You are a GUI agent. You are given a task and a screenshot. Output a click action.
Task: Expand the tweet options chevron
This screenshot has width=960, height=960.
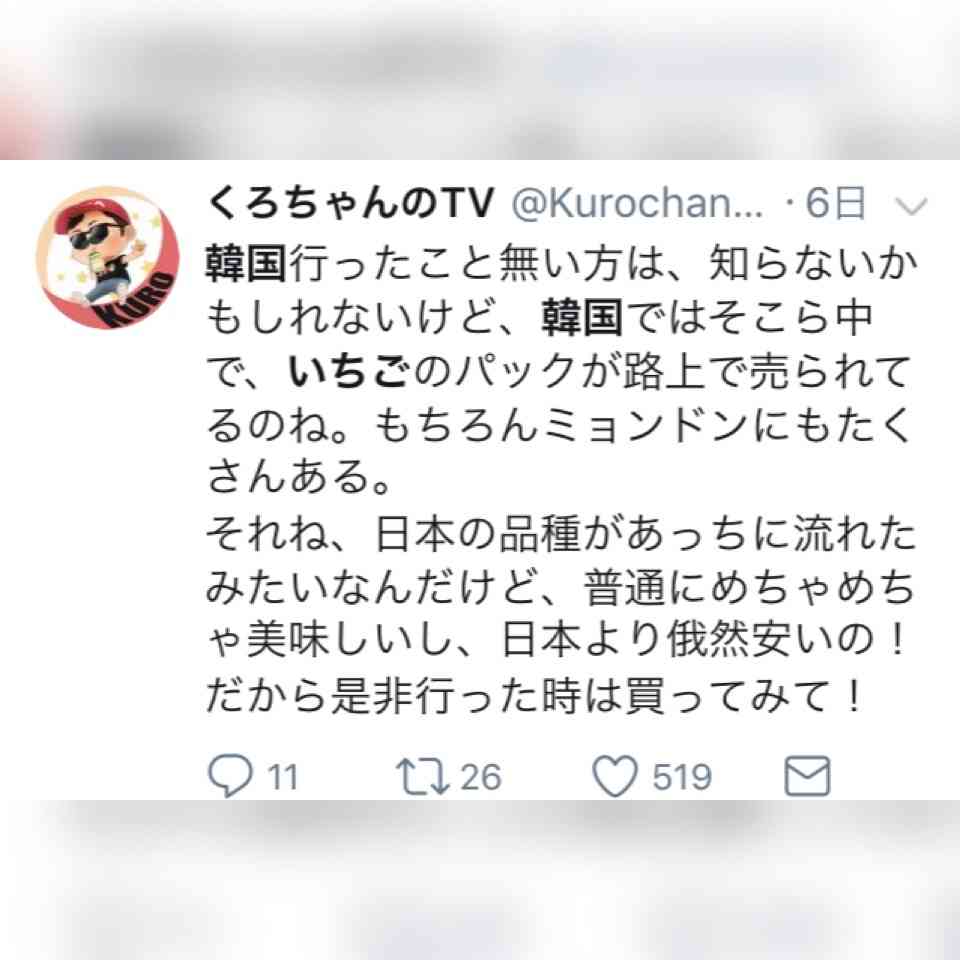click(x=912, y=206)
